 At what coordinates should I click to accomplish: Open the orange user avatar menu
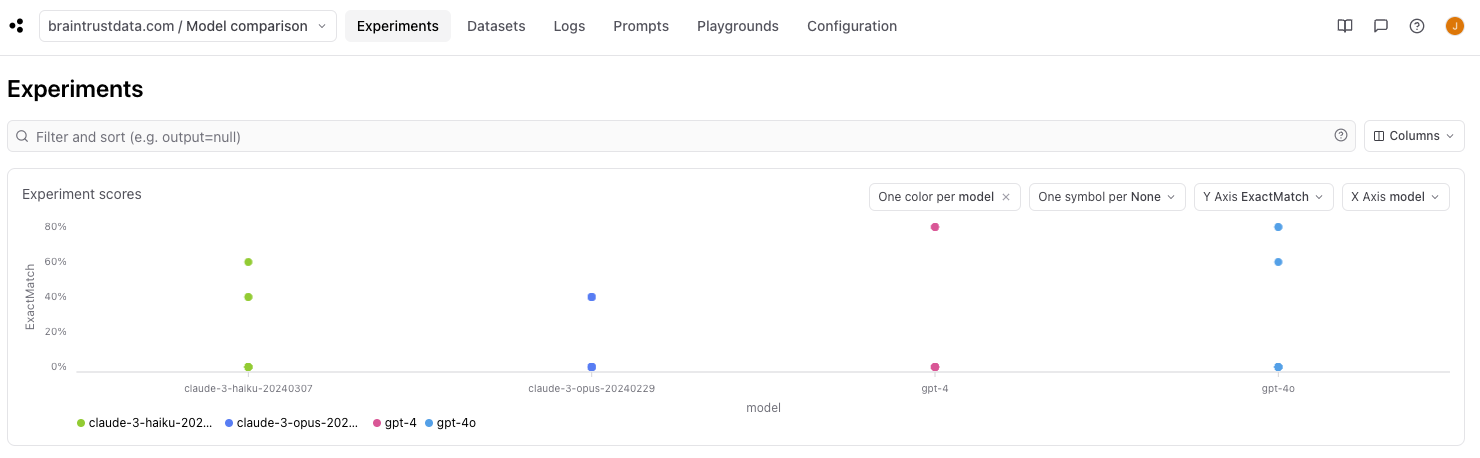pos(1455,26)
